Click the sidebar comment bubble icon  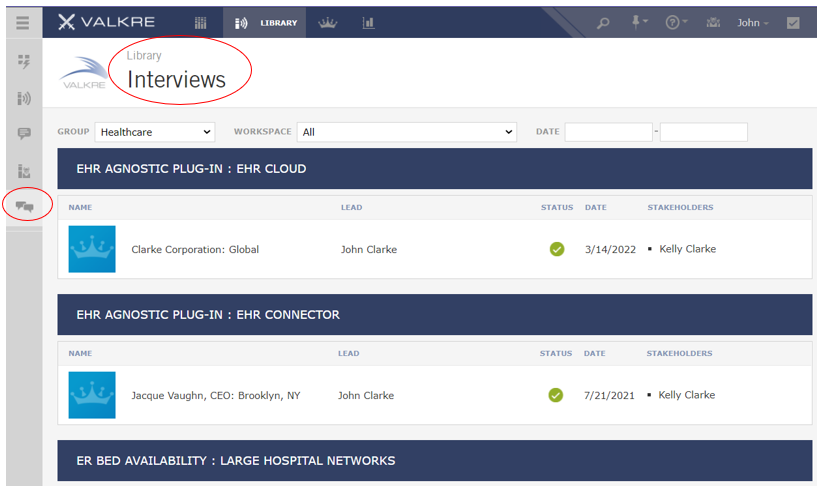[x=24, y=134]
